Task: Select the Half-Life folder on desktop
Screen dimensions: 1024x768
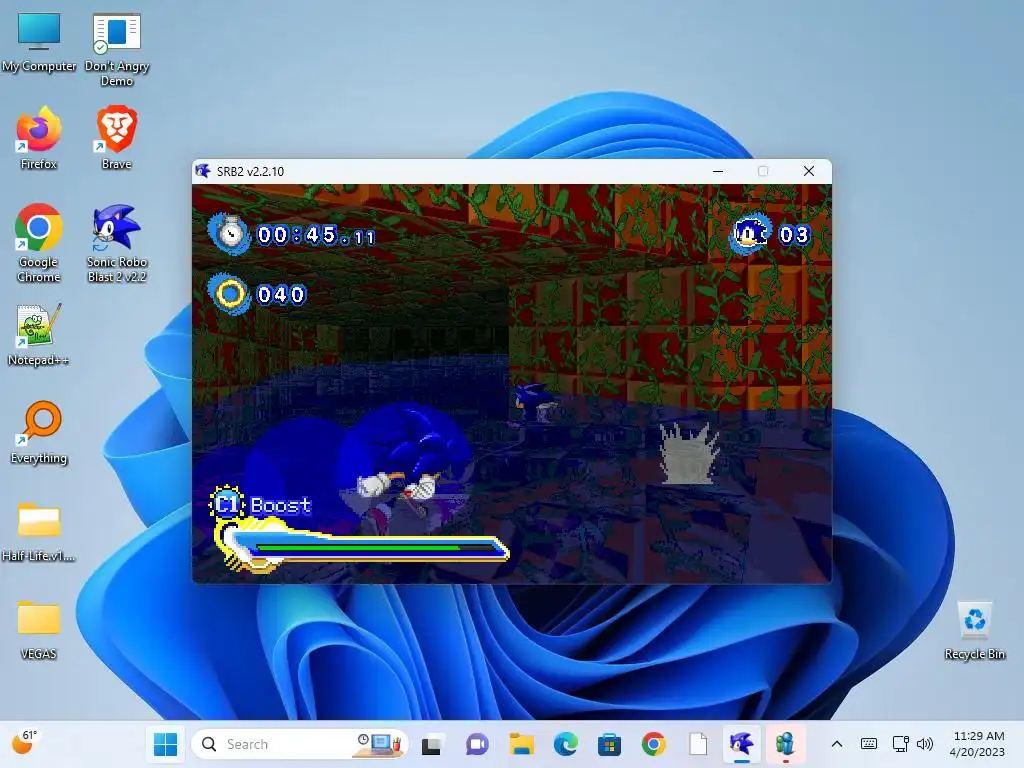Action: (39, 531)
